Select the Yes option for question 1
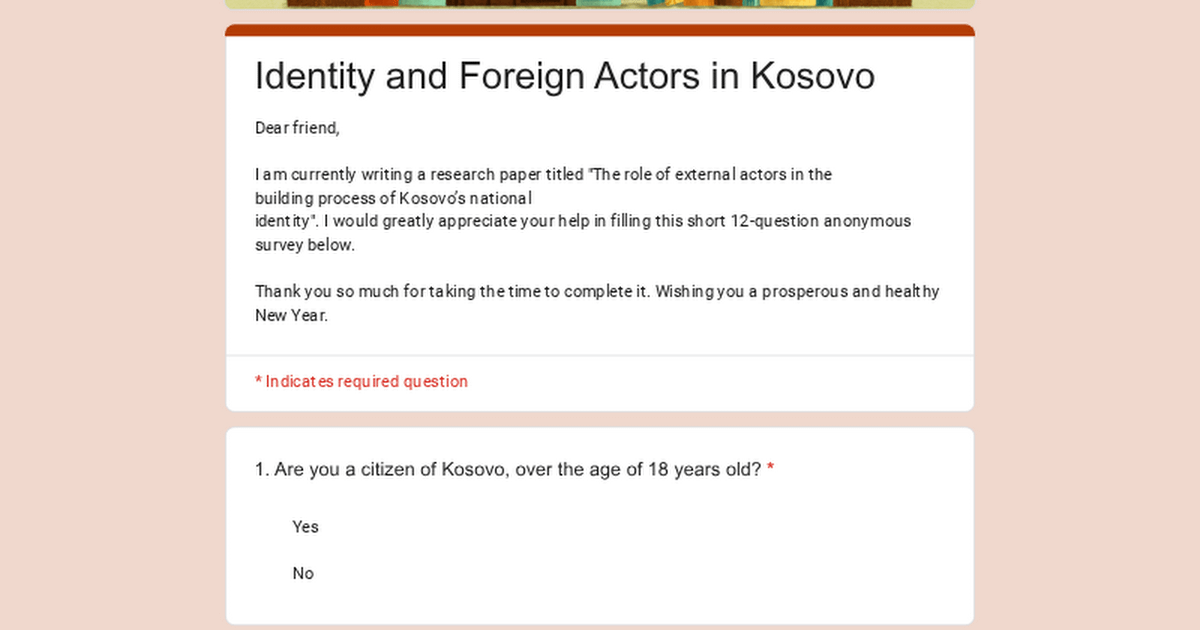The image size is (1200, 630). 305,527
